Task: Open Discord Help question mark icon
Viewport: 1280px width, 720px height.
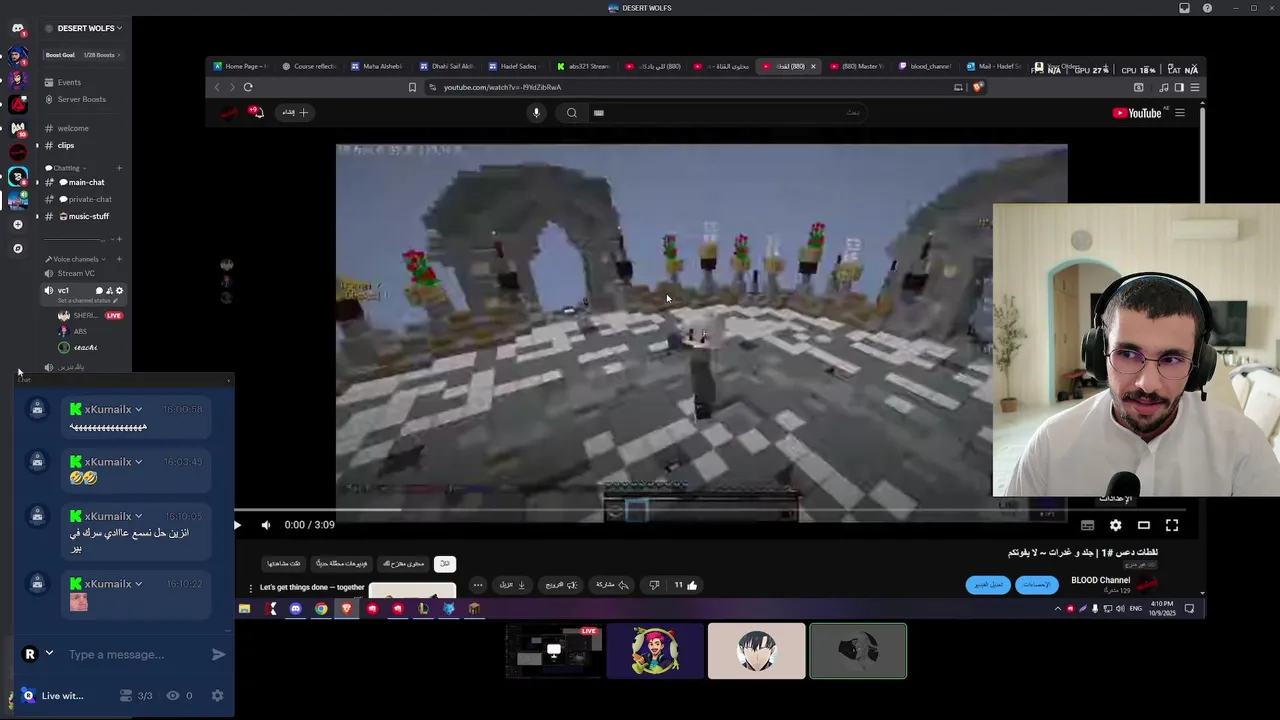Action: pyautogui.click(x=1207, y=8)
